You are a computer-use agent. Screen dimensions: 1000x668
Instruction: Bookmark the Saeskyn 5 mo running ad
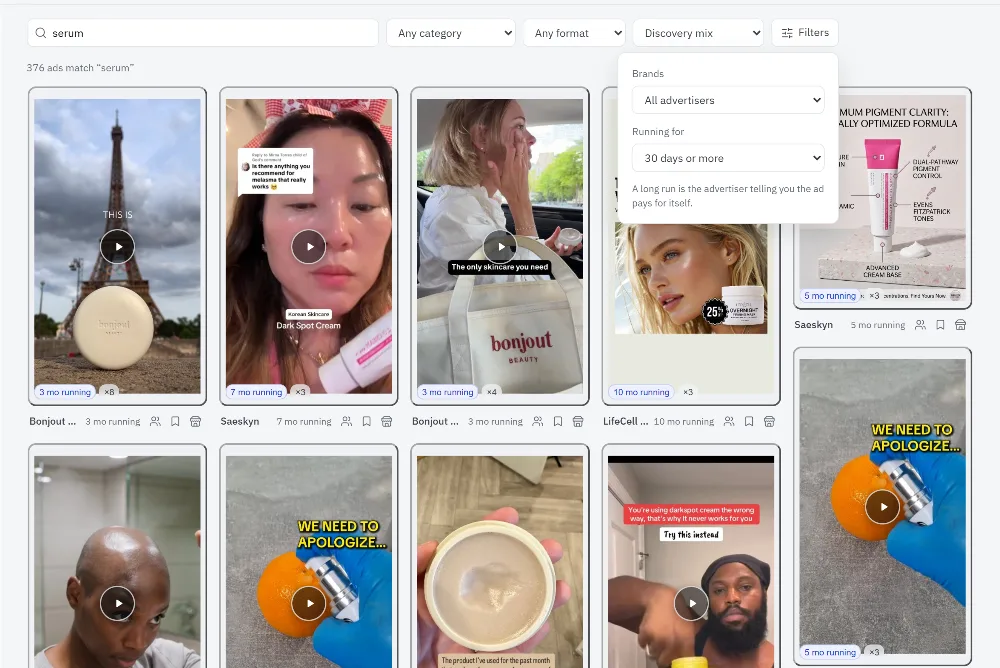941,325
